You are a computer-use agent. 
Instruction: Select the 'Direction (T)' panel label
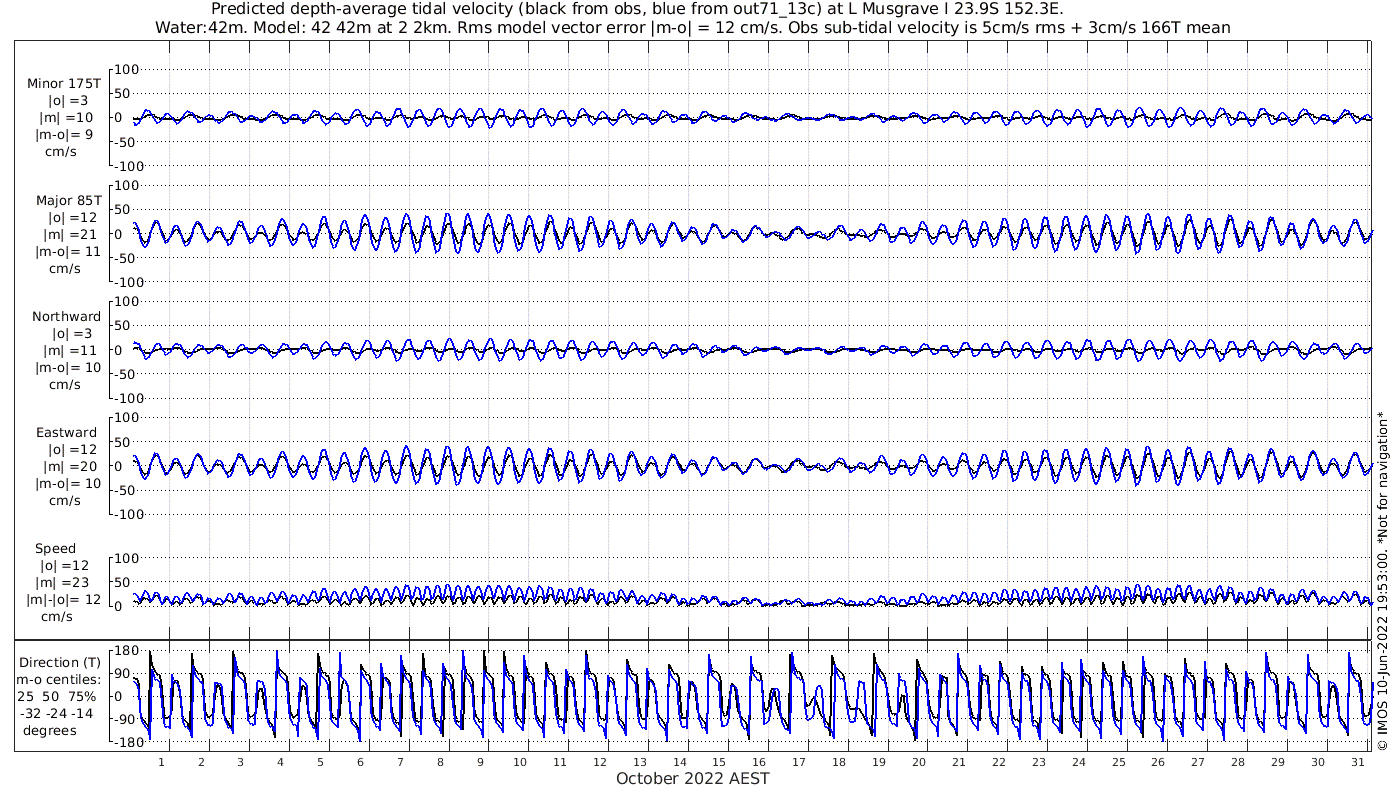(60, 662)
